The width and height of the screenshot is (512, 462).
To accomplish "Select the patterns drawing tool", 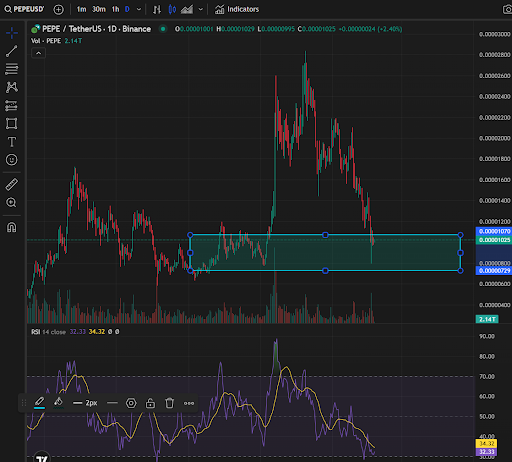I will pos(12,87).
